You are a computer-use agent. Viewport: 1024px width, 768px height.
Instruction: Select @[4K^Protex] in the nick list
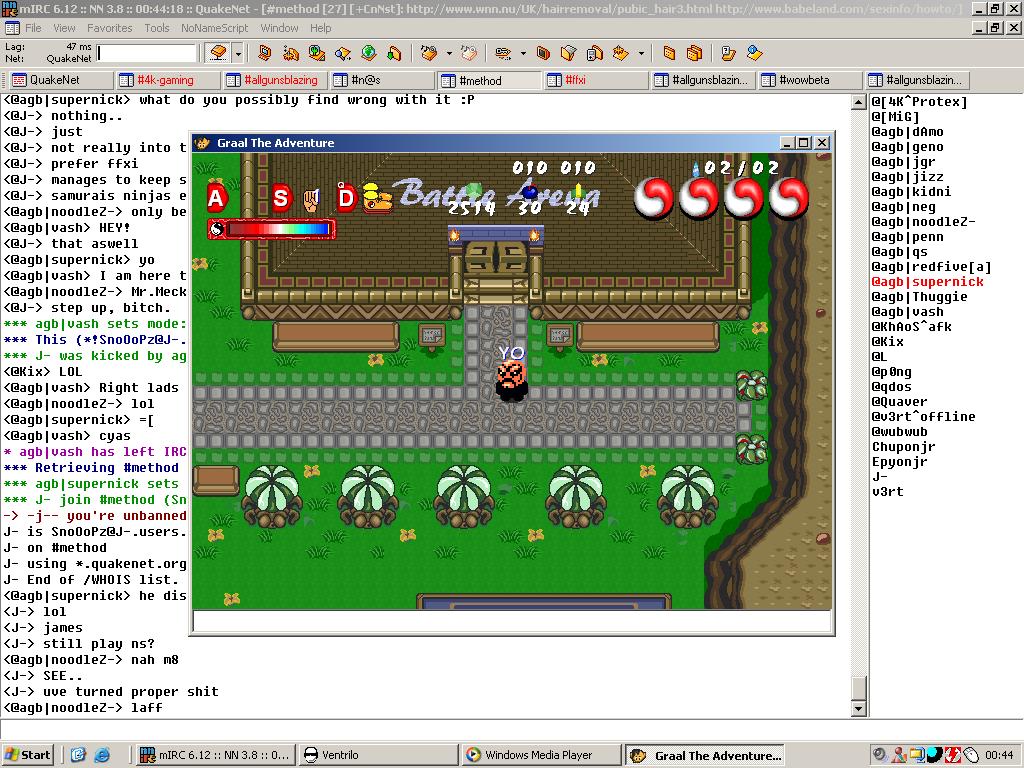coord(920,101)
